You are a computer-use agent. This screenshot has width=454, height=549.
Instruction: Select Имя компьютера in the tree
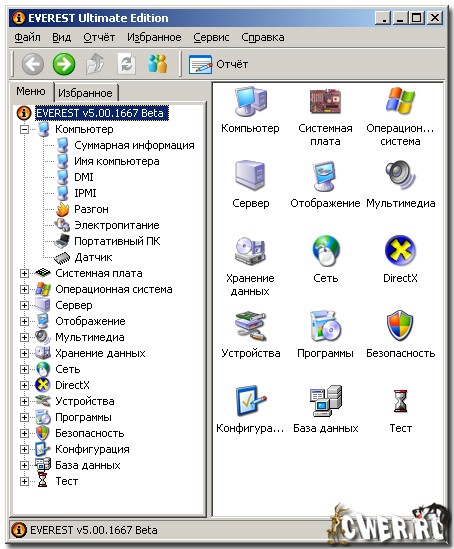(117, 161)
